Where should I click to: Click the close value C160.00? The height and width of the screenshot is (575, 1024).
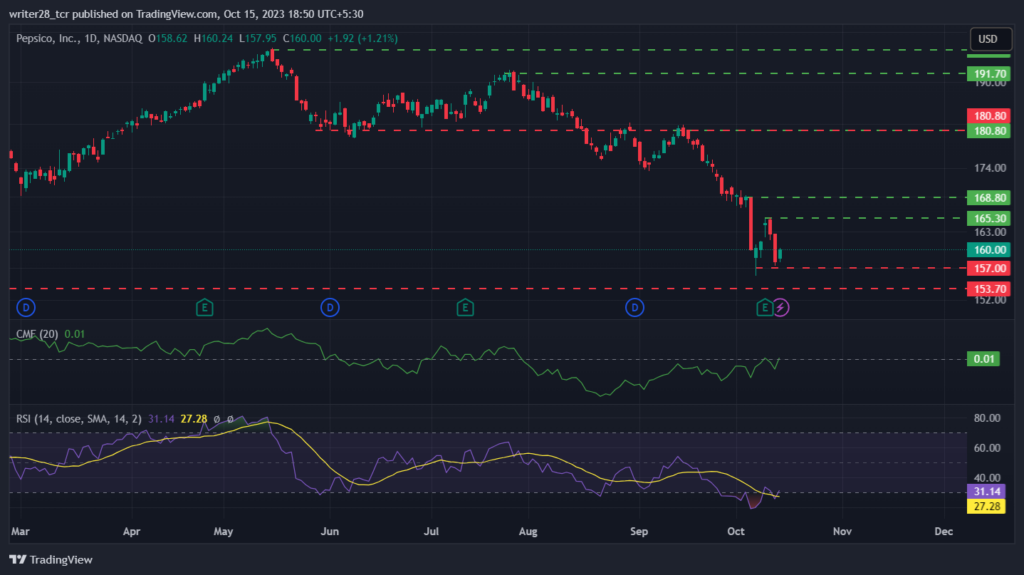(x=302, y=39)
